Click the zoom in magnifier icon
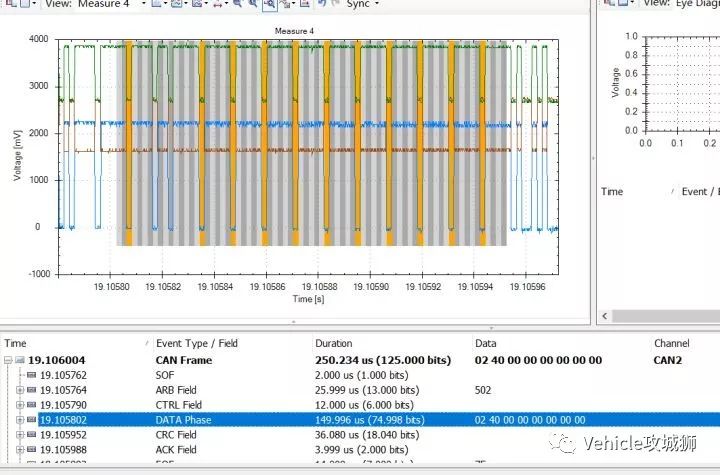720x475 pixels. point(237,3)
